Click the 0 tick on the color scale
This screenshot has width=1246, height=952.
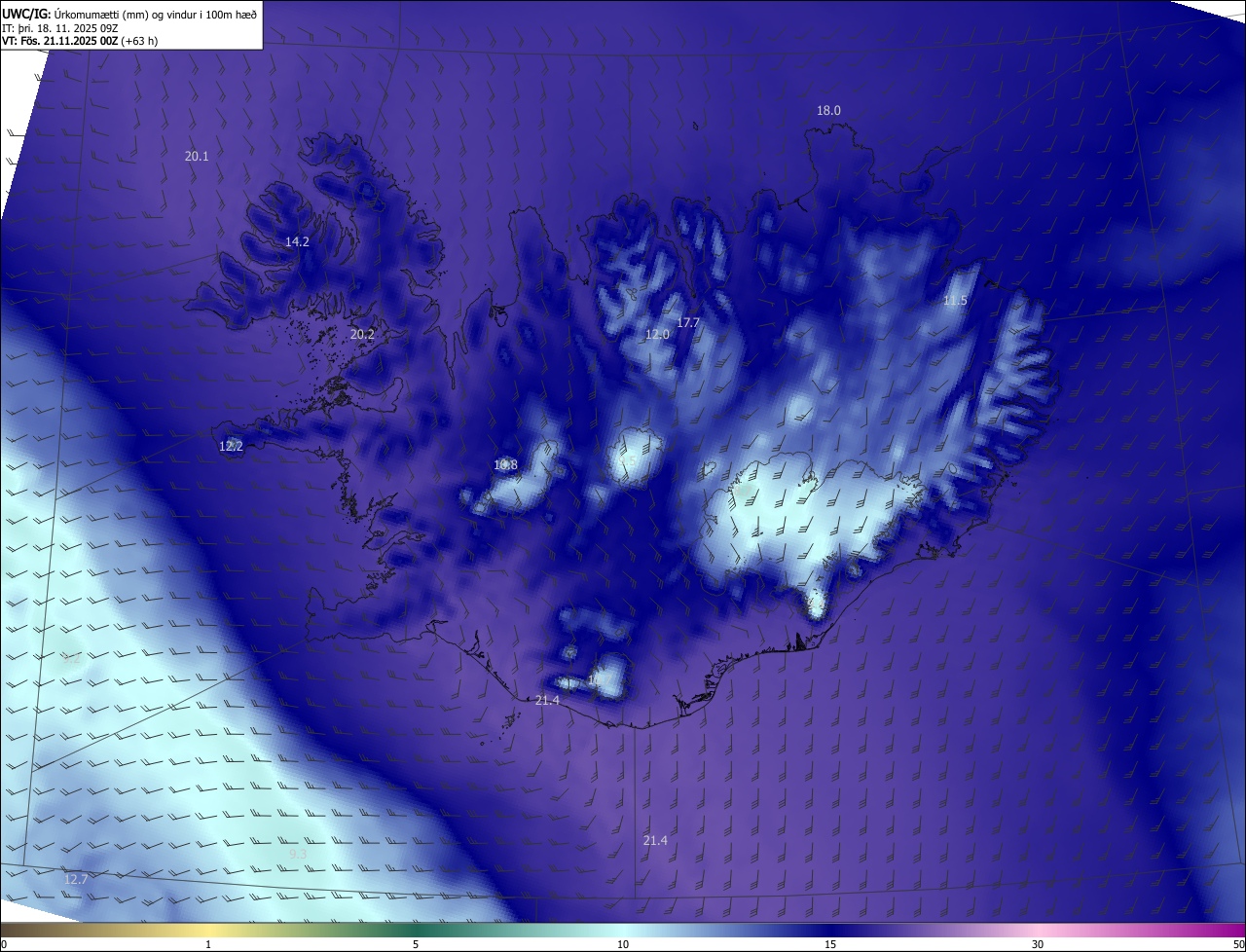tap(4, 944)
